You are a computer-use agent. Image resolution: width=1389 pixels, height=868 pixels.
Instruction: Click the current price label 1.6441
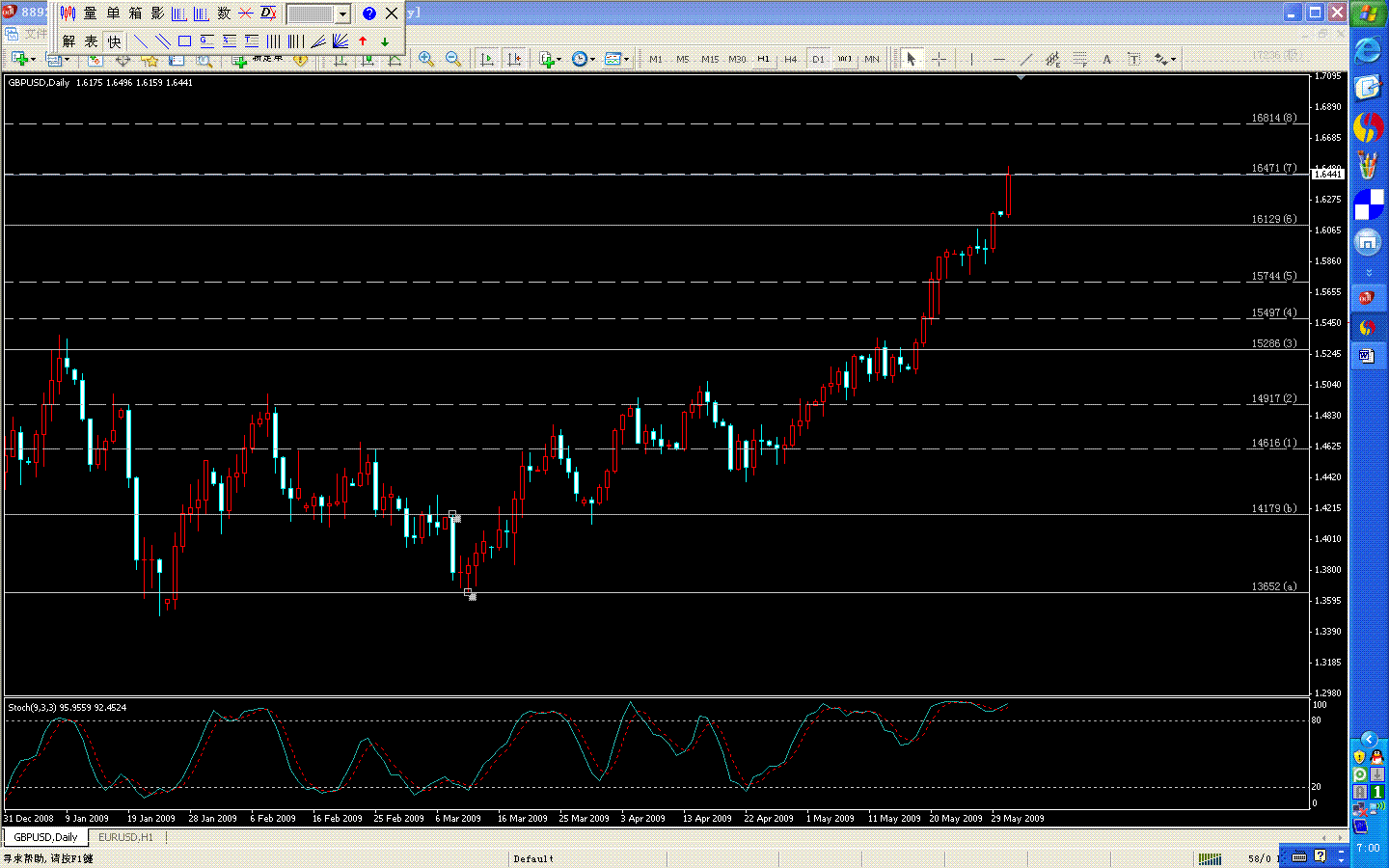[x=1328, y=174]
